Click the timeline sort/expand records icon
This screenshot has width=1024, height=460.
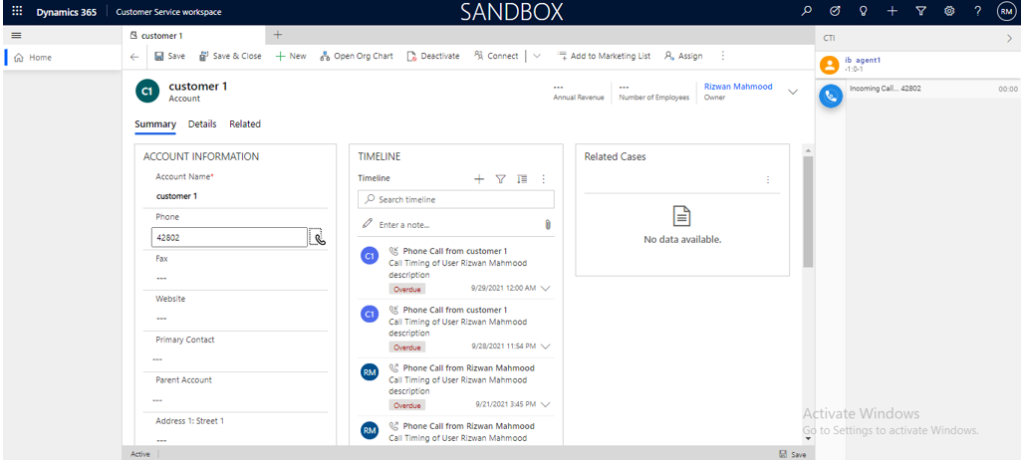(522, 178)
